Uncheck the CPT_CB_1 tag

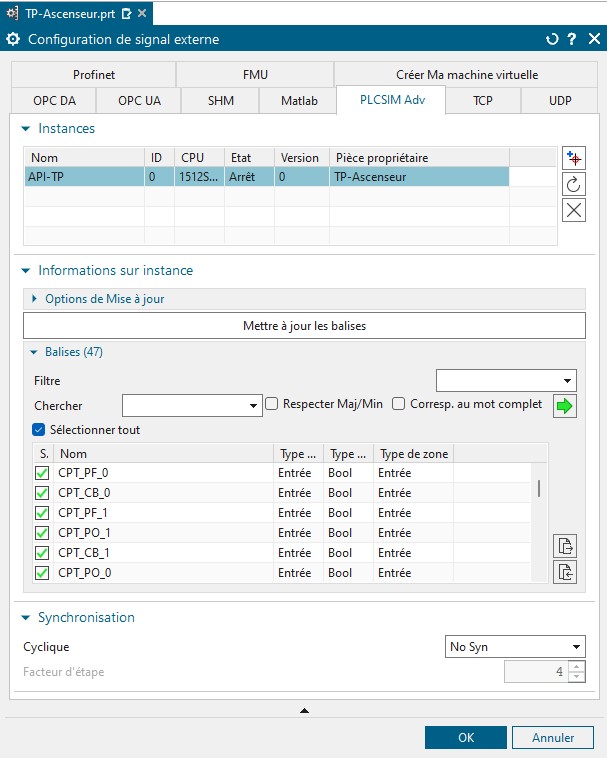click(x=42, y=553)
